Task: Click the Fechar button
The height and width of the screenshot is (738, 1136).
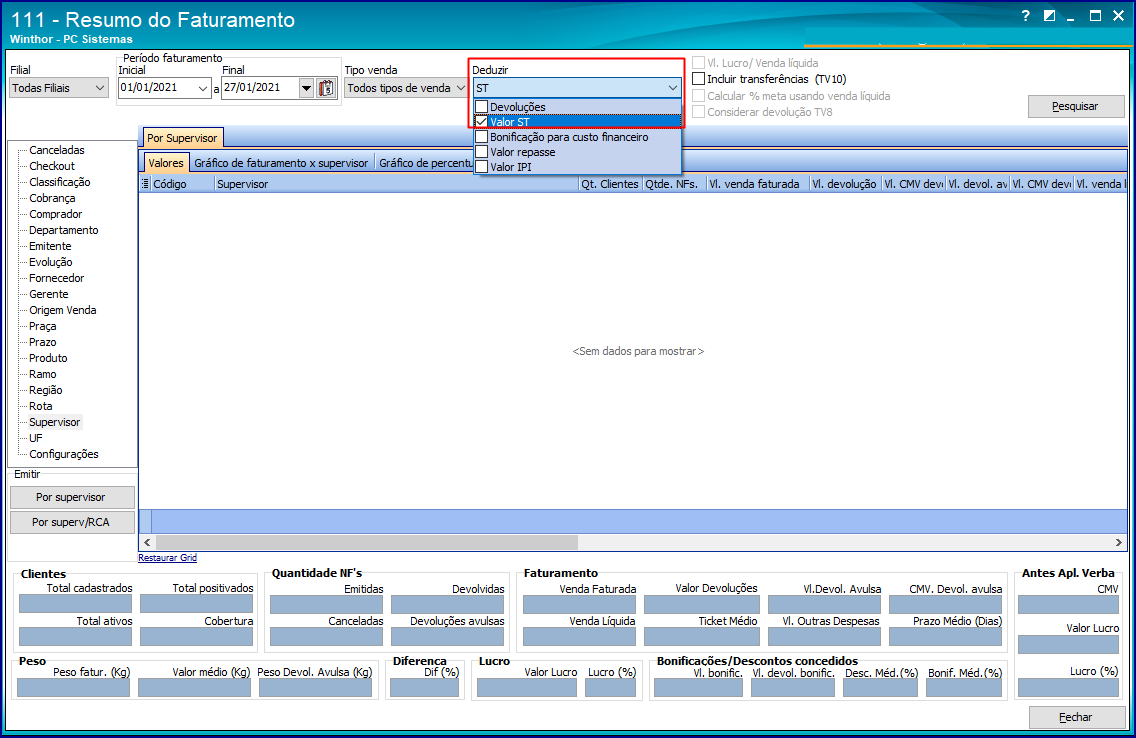Action: (1075, 717)
